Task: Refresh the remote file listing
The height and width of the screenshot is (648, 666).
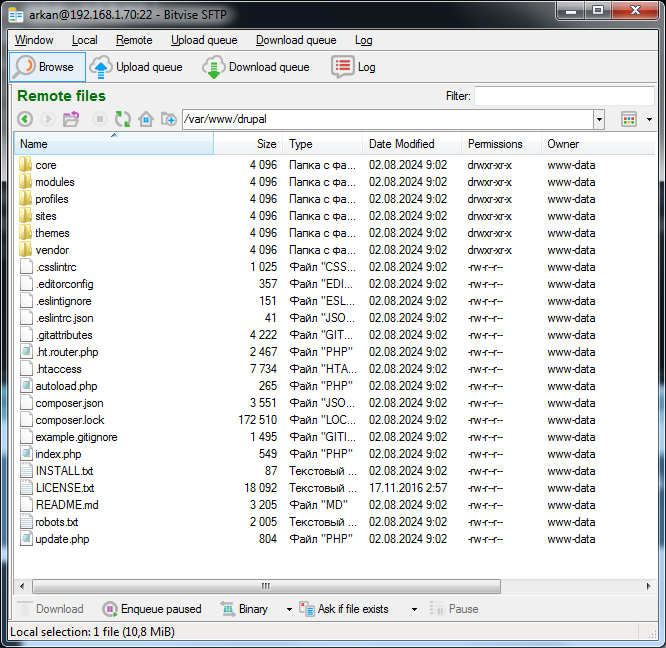Action: [122, 119]
